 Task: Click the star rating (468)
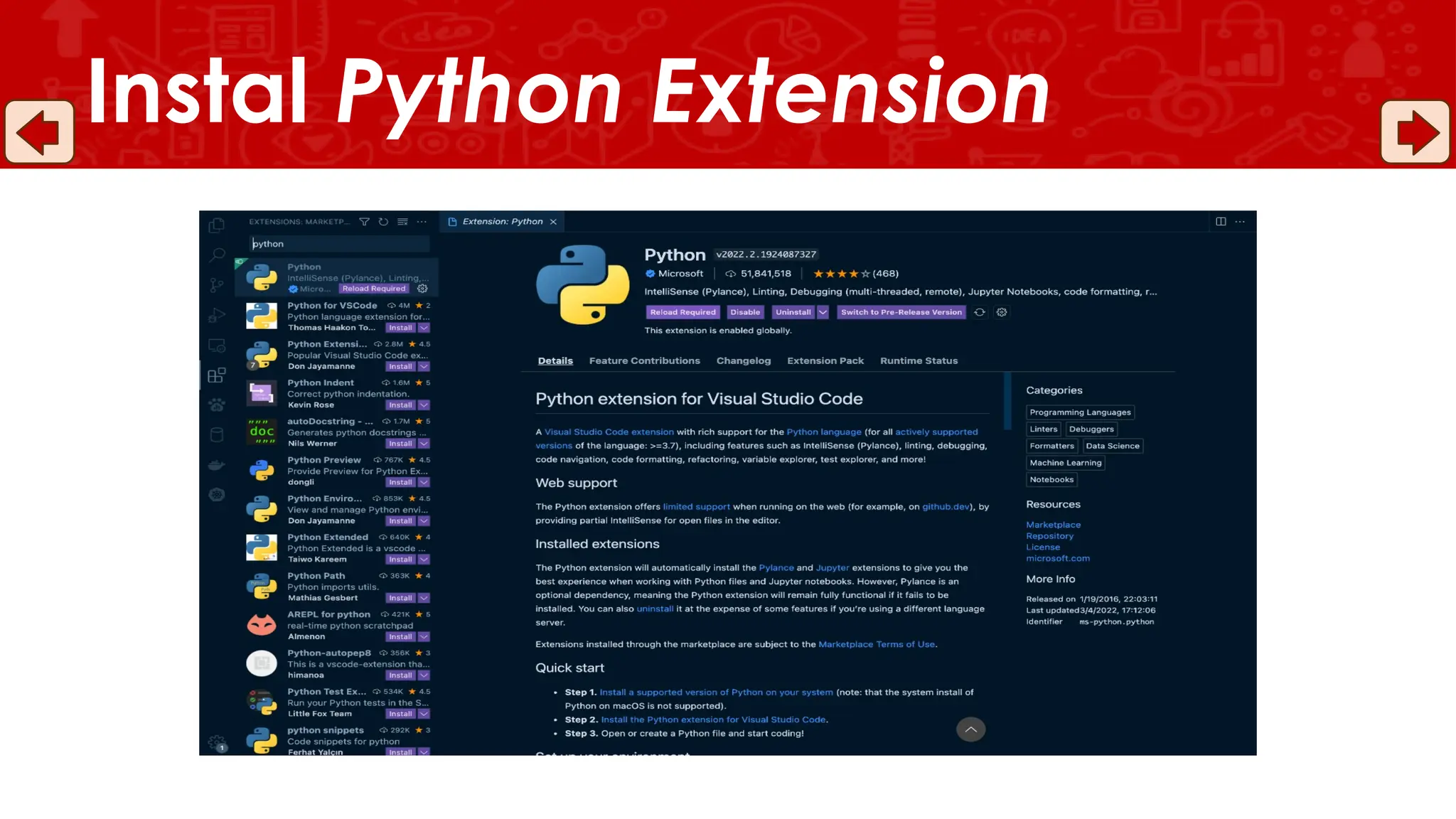[x=855, y=274]
